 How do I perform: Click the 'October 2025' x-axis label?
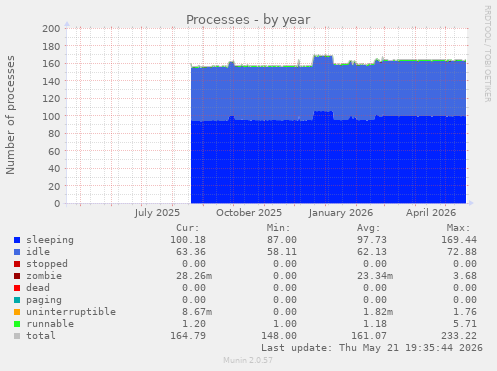tap(249, 213)
